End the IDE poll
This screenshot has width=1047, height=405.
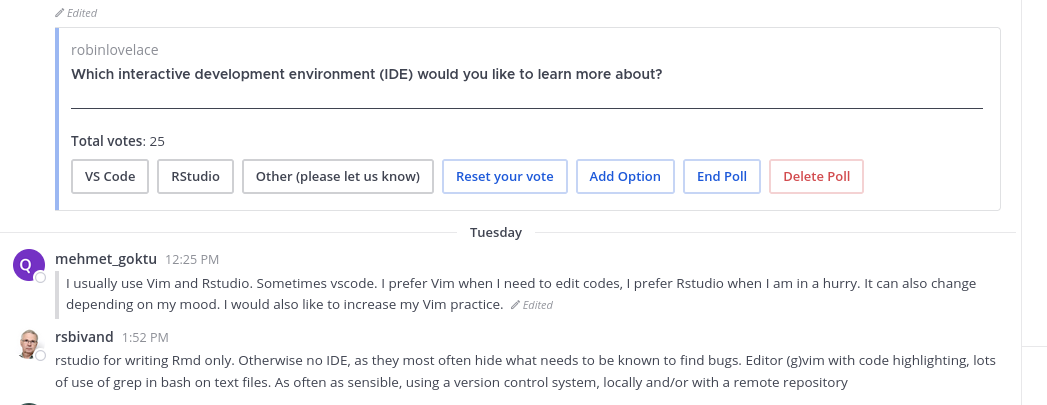[x=722, y=176]
